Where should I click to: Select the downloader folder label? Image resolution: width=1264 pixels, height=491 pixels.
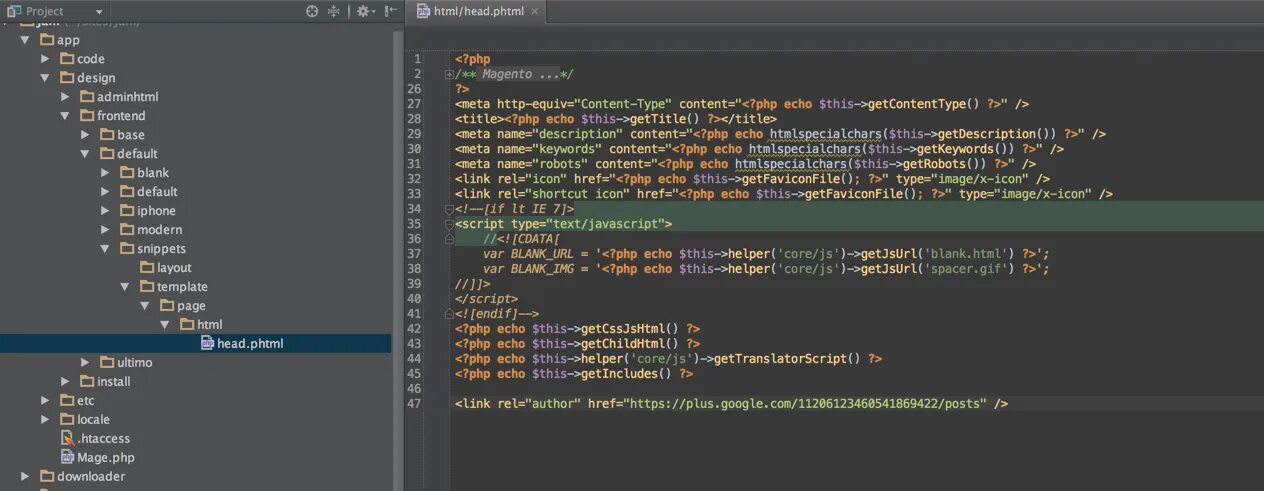[x=91, y=476]
